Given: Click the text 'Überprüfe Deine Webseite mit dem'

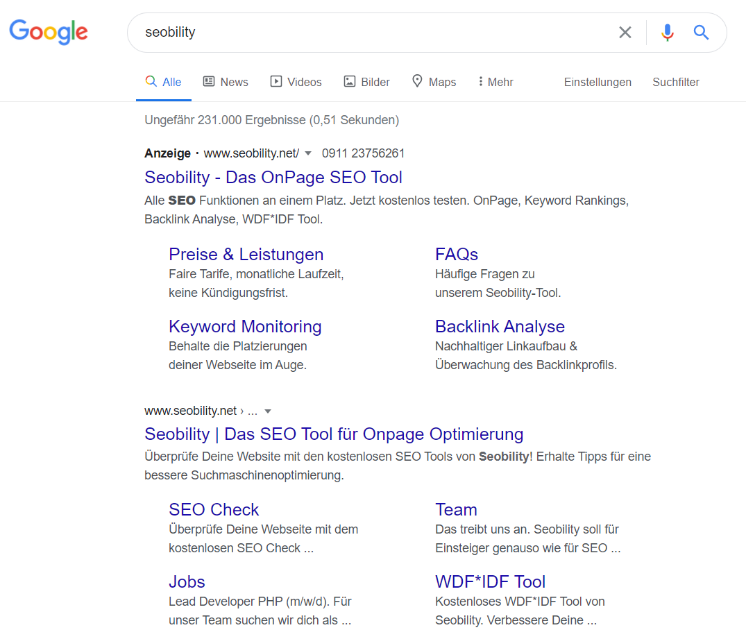Looking at the screenshot, I should click(264, 530).
